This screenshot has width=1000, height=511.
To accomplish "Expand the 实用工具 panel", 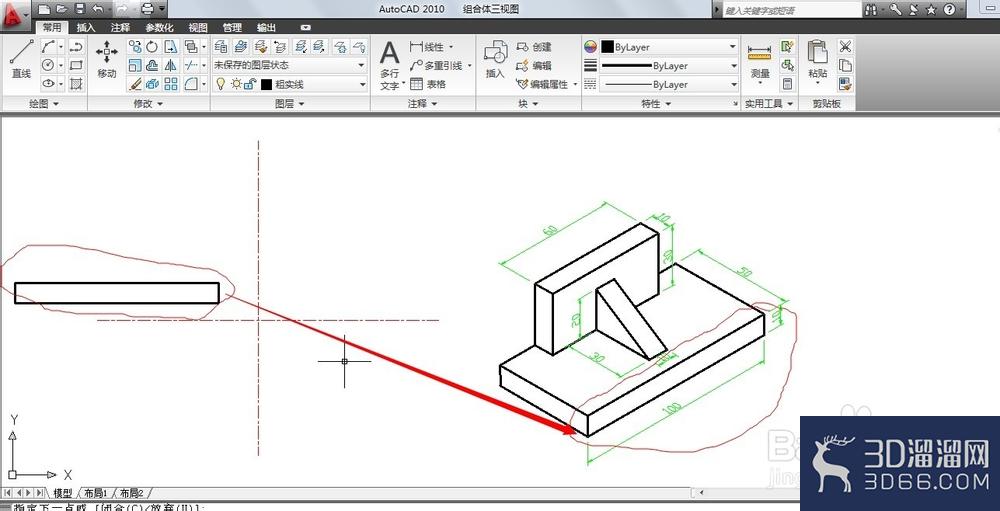I will [x=769, y=103].
